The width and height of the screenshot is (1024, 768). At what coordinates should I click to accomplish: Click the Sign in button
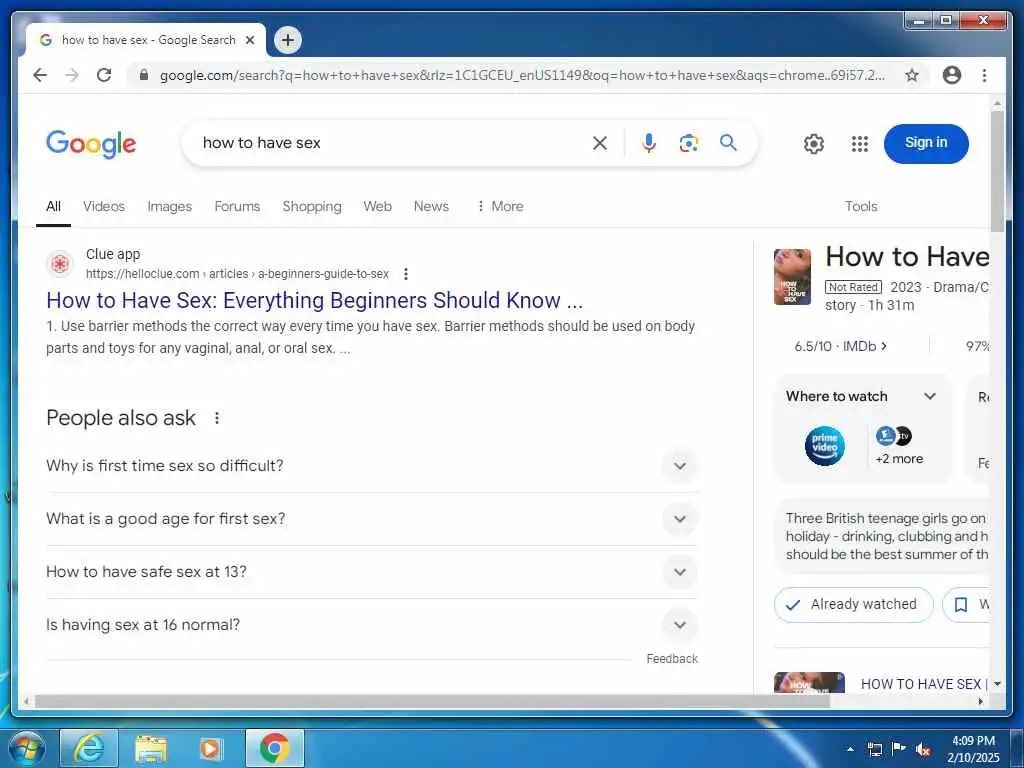926,144
